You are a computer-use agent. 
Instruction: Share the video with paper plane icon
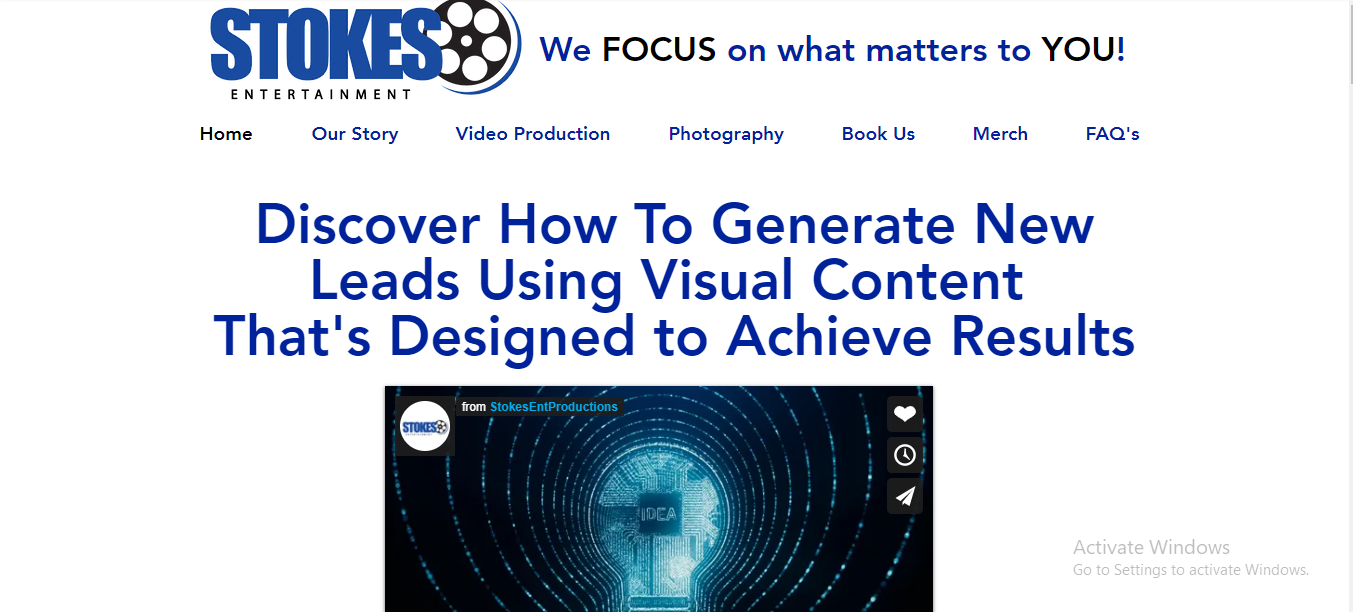905,496
